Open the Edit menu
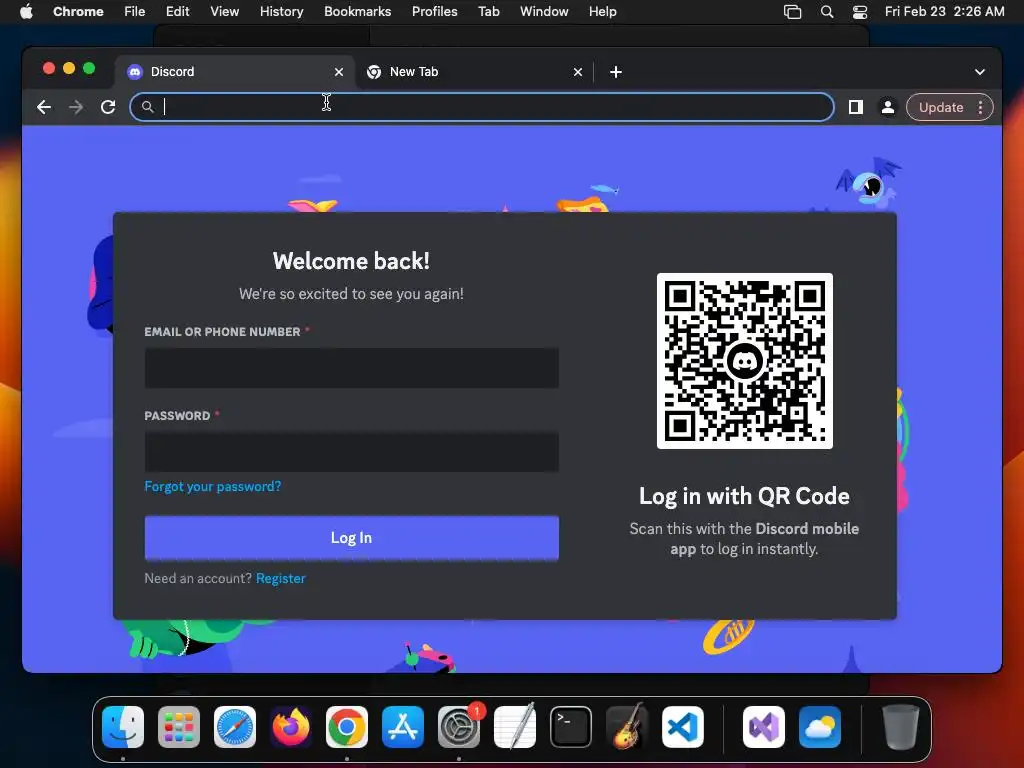The width and height of the screenshot is (1024, 768). click(178, 12)
